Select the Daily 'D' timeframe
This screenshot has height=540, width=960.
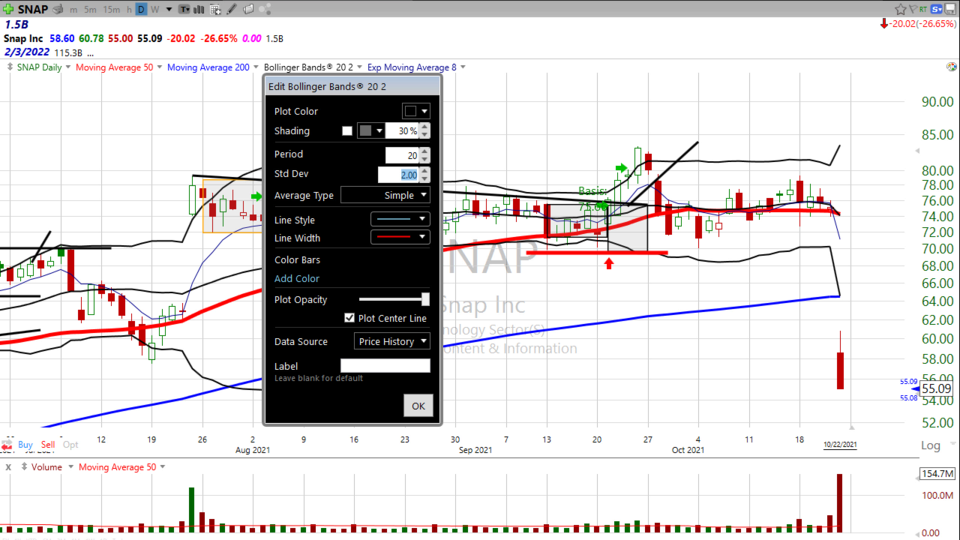tap(141, 9)
